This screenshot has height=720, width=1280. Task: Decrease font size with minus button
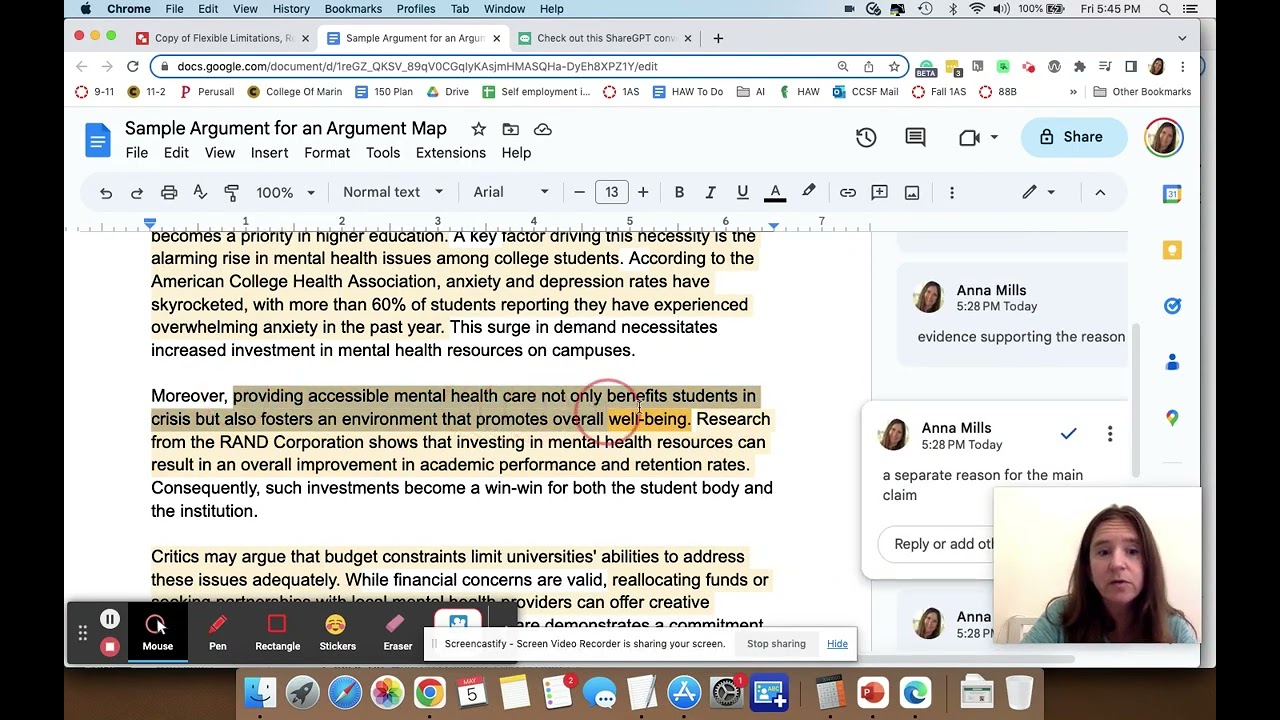tap(579, 192)
